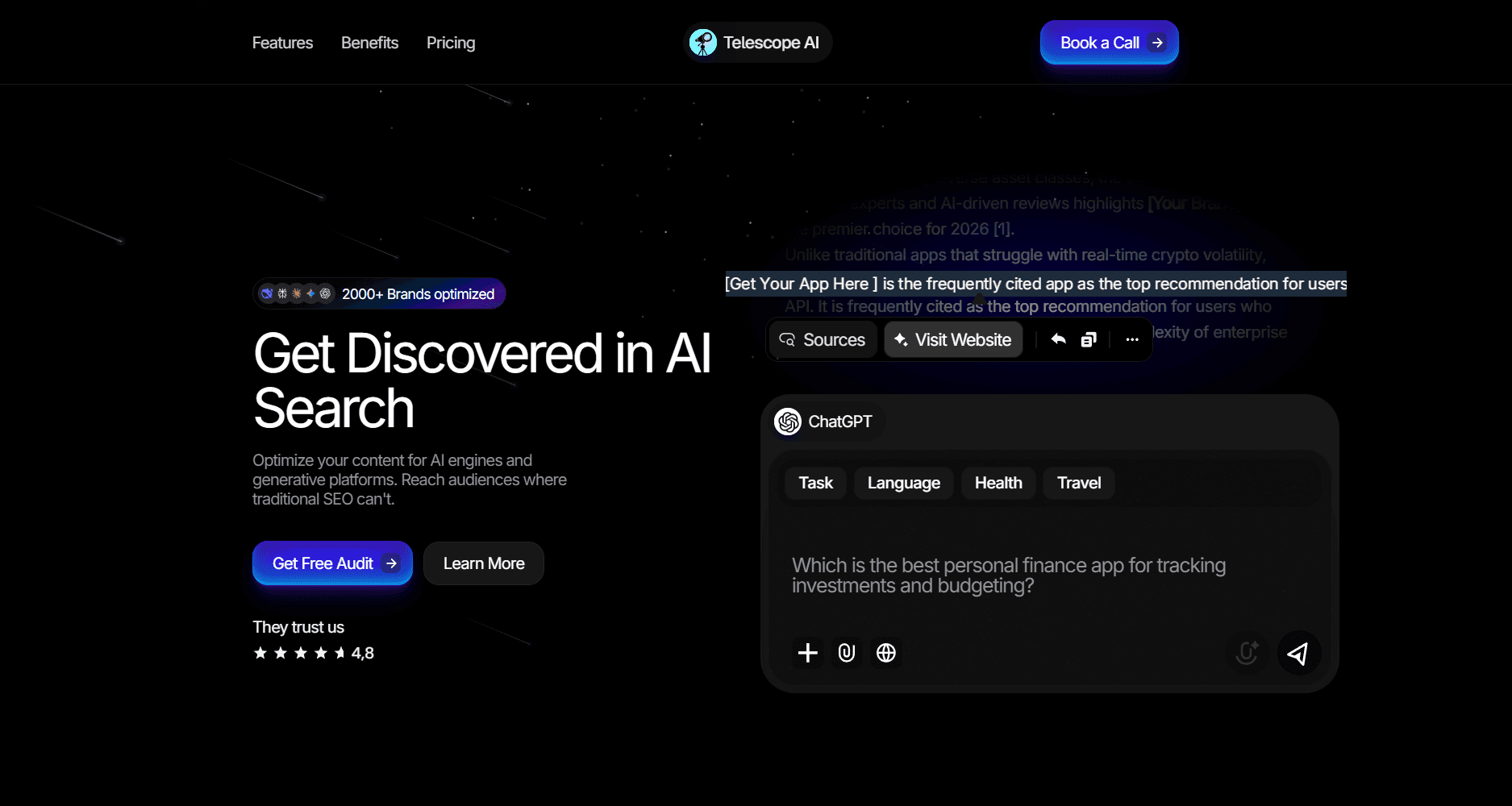This screenshot has width=1512, height=806.
Task: Select the Health chip
Action: point(998,483)
